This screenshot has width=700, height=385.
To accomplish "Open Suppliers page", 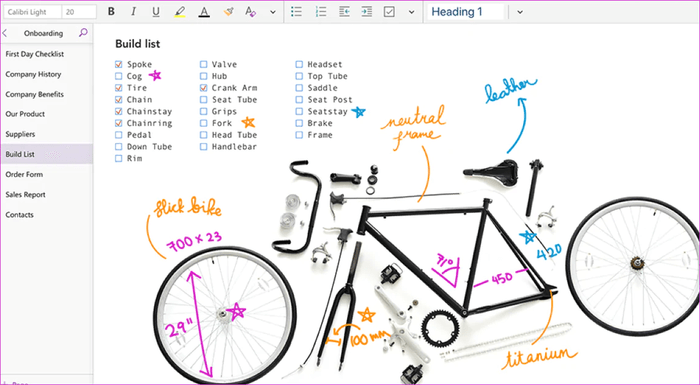I will pos(46,134).
